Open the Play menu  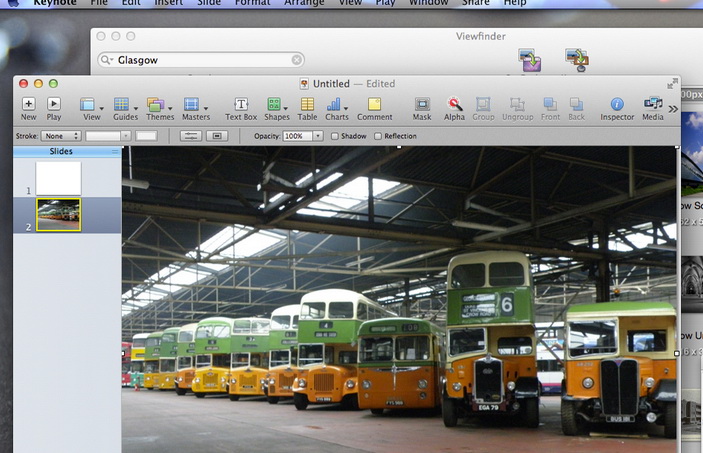point(386,3)
